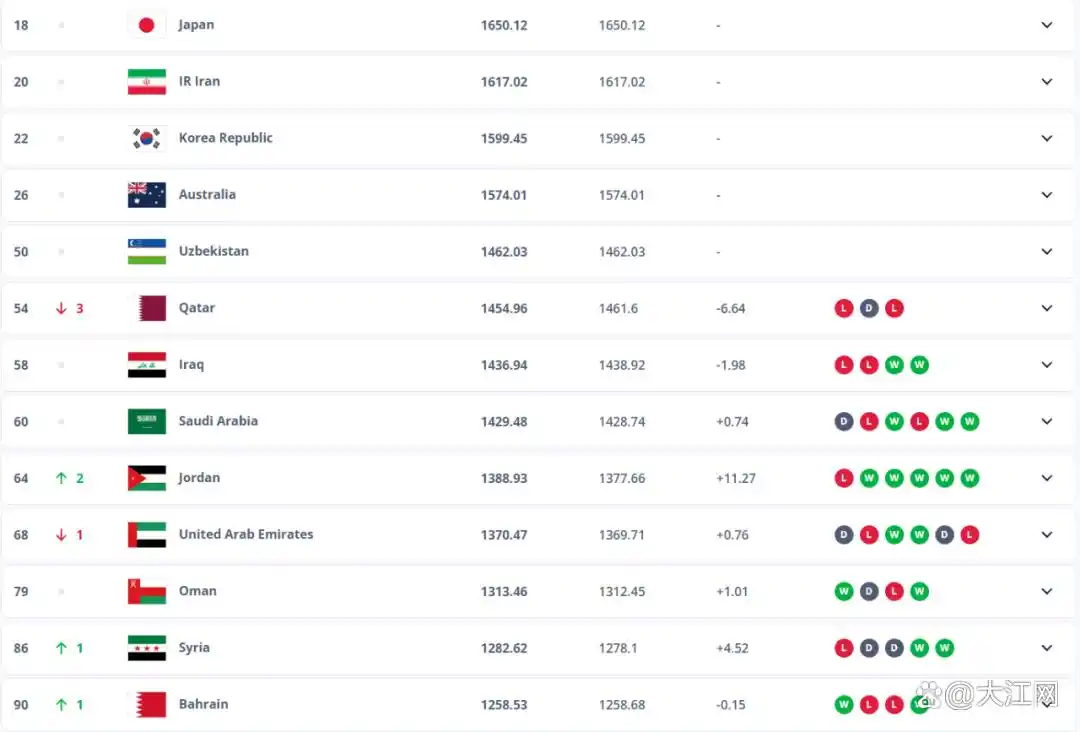Click the Korea Republic flag icon

pyautogui.click(x=147, y=138)
